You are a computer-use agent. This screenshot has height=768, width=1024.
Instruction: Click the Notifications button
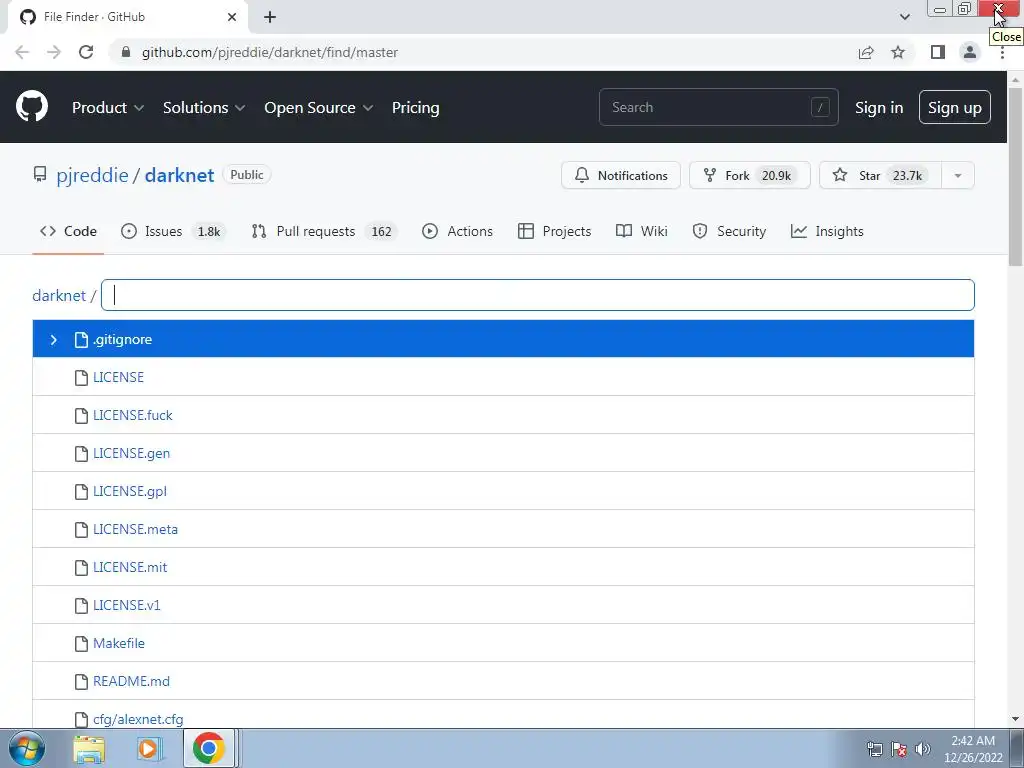pyautogui.click(x=620, y=176)
